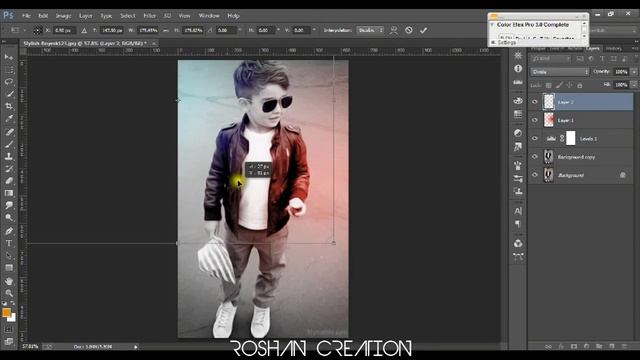Select the Clone Stamp tool

click(x=9, y=156)
